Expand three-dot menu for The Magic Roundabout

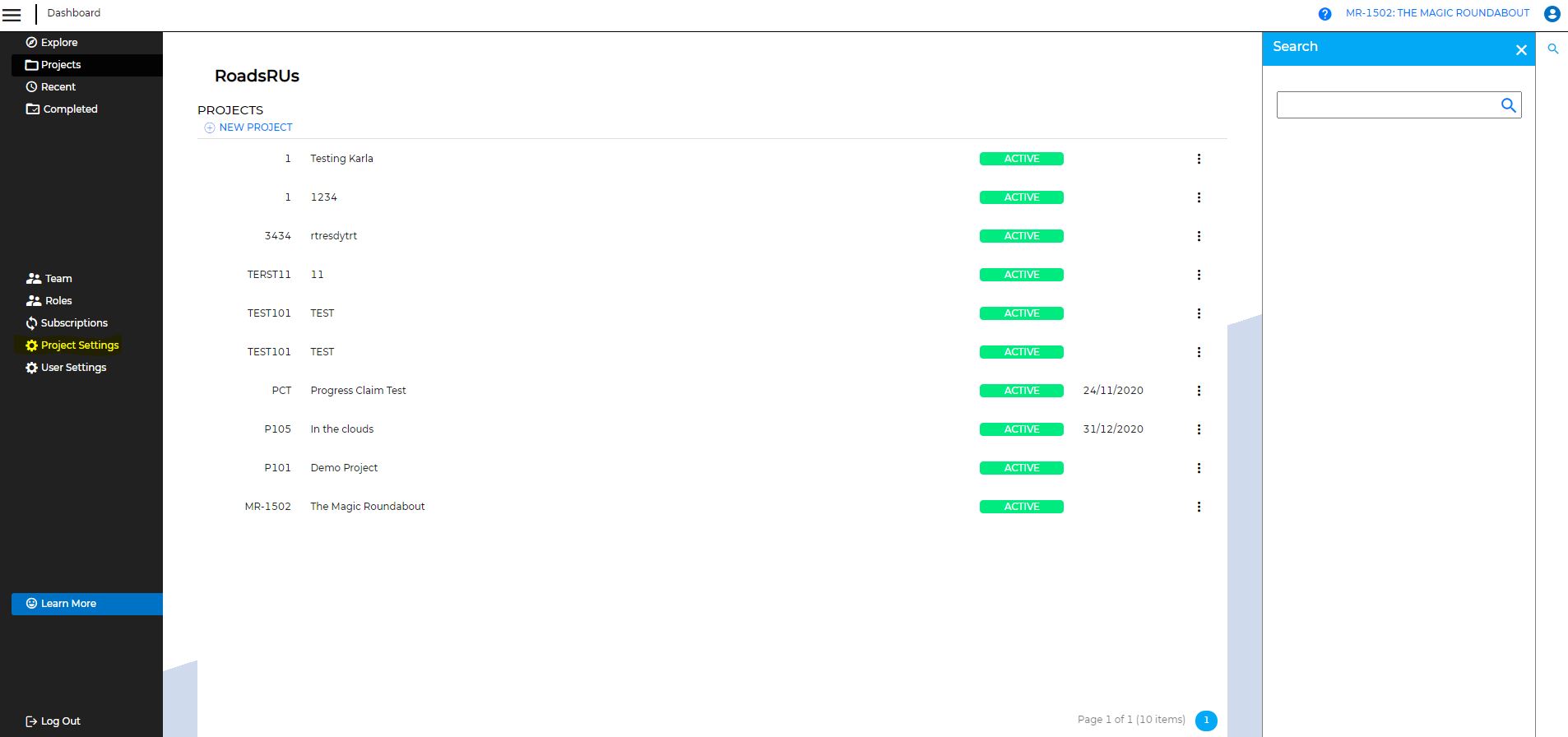click(1199, 507)
